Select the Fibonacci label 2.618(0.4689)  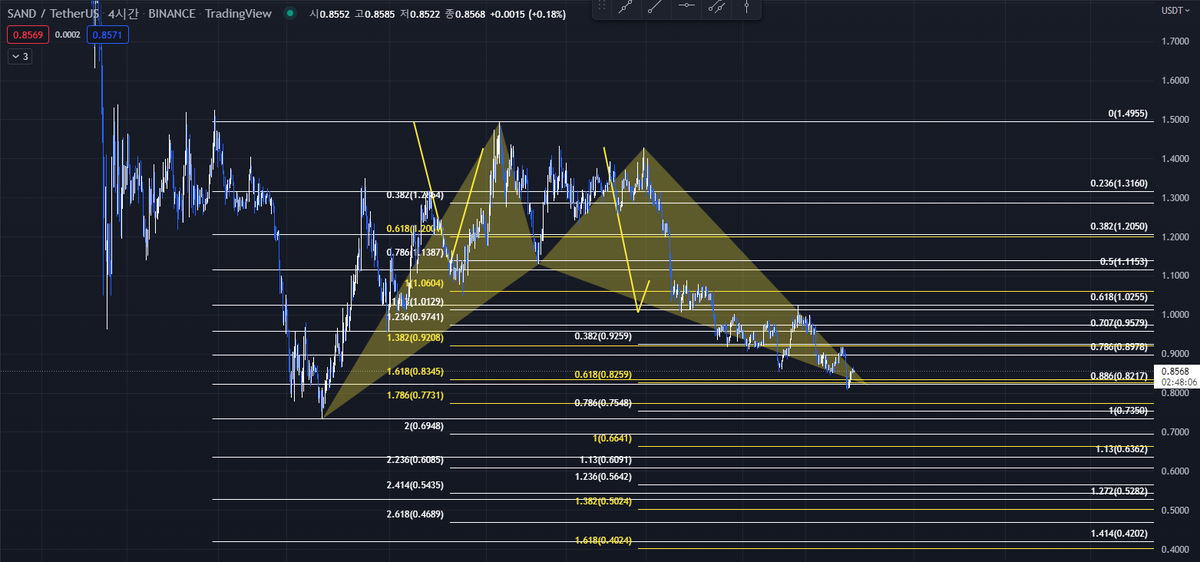tap(415, 514)
